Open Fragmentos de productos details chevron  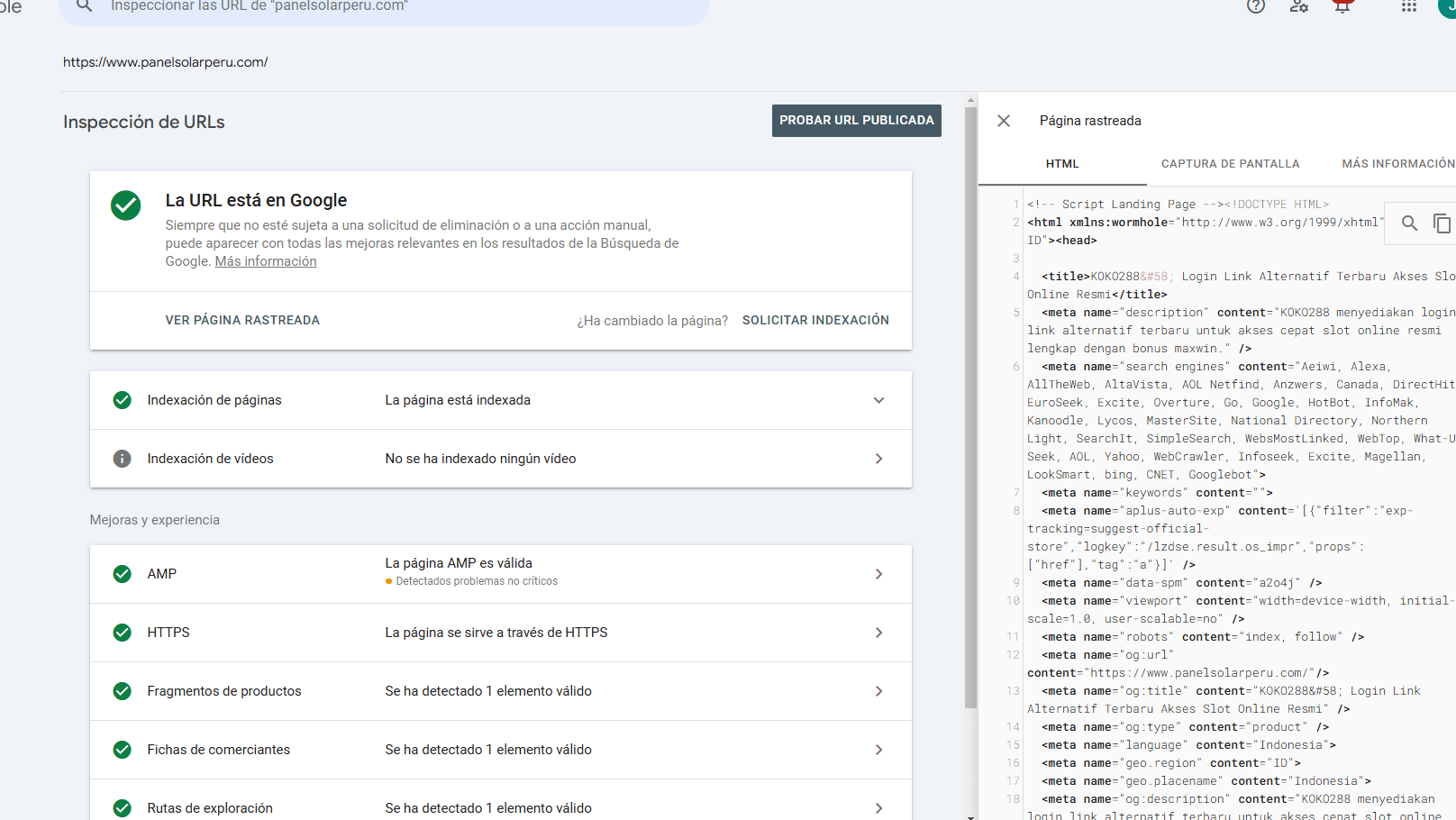tap(878, 691)
